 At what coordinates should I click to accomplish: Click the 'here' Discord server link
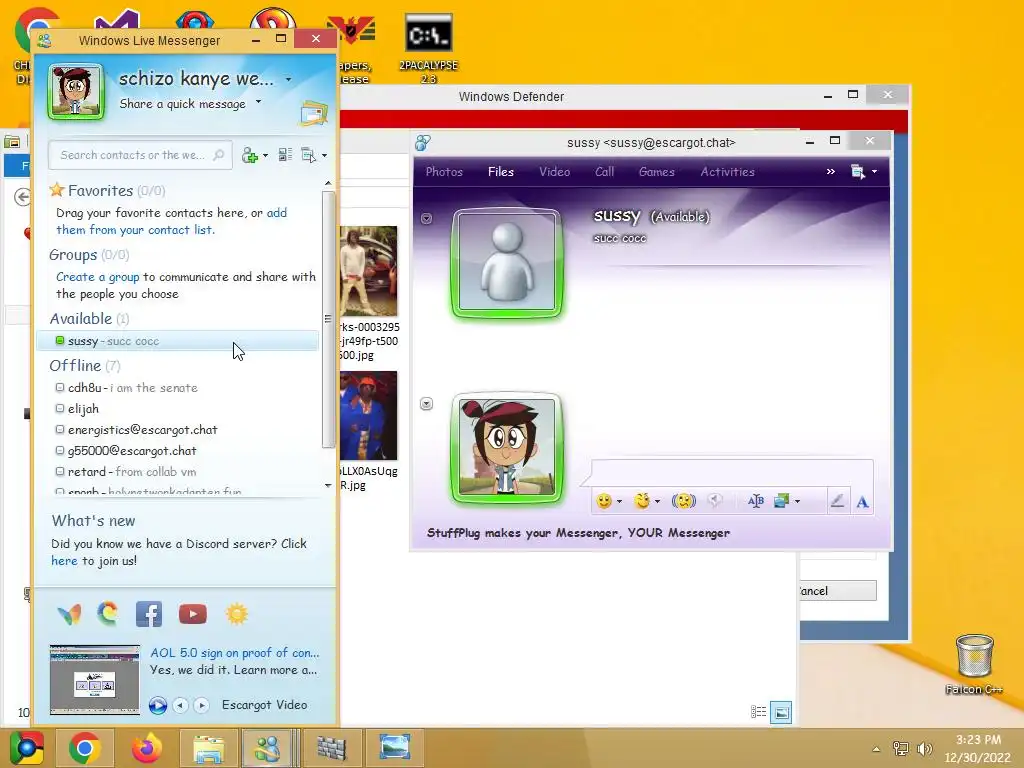tap(64, 561)
